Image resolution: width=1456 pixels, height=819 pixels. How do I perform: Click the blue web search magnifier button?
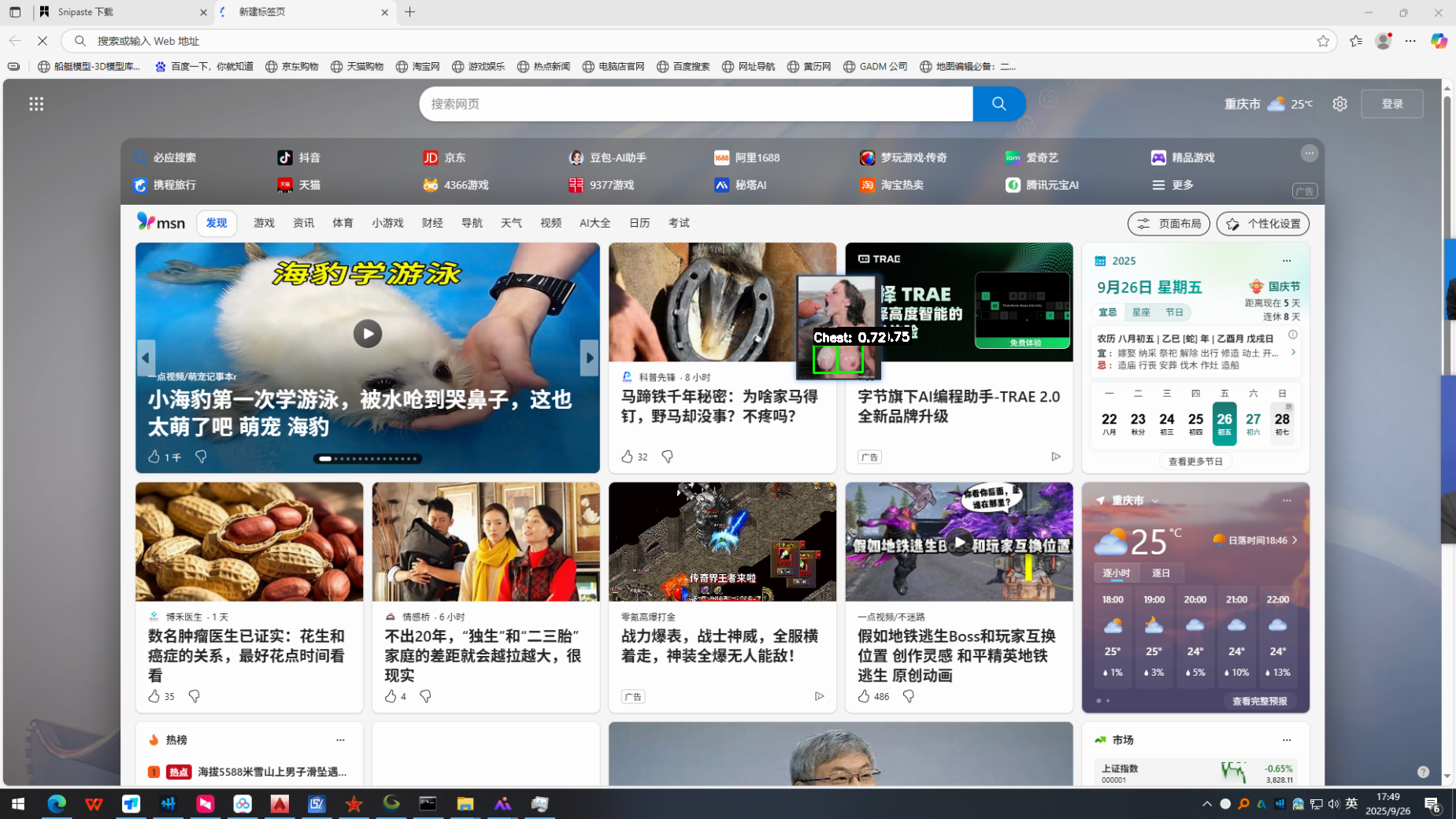pyautogui.click(x=998, y=104)
